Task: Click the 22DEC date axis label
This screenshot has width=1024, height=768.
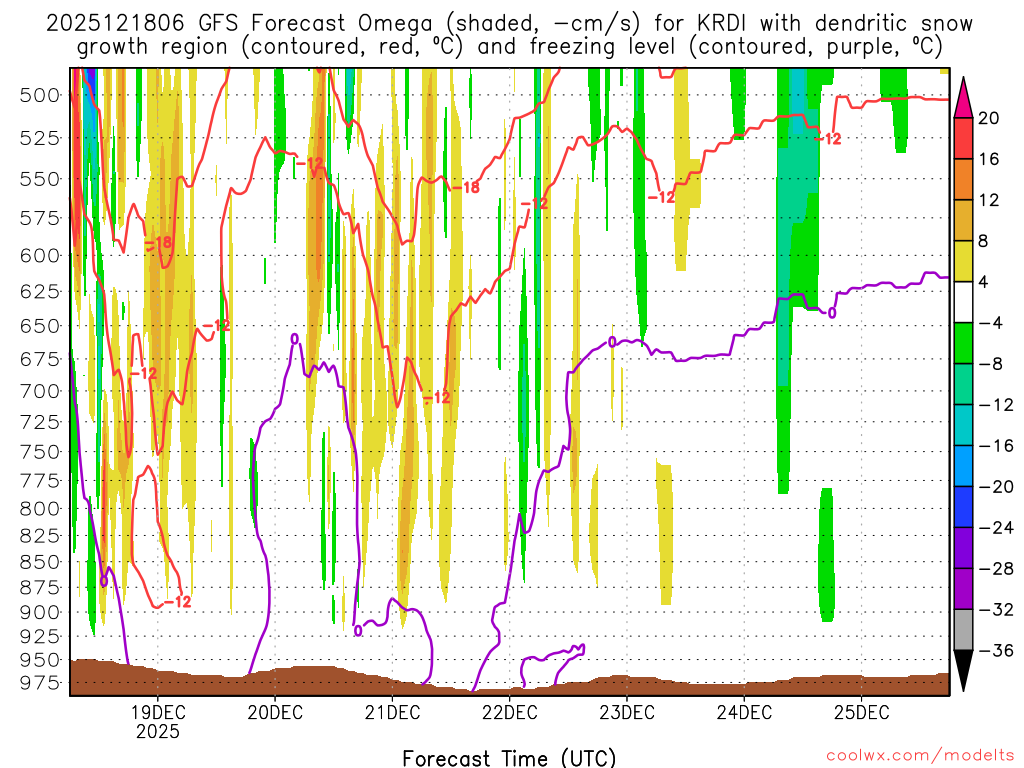Action: [x=509, y=712]
